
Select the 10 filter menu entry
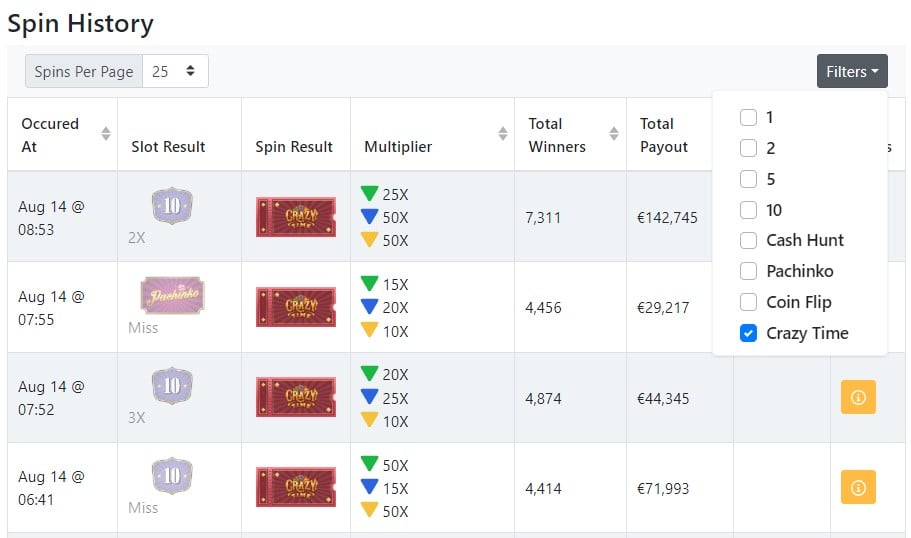[x=774, y=210]
